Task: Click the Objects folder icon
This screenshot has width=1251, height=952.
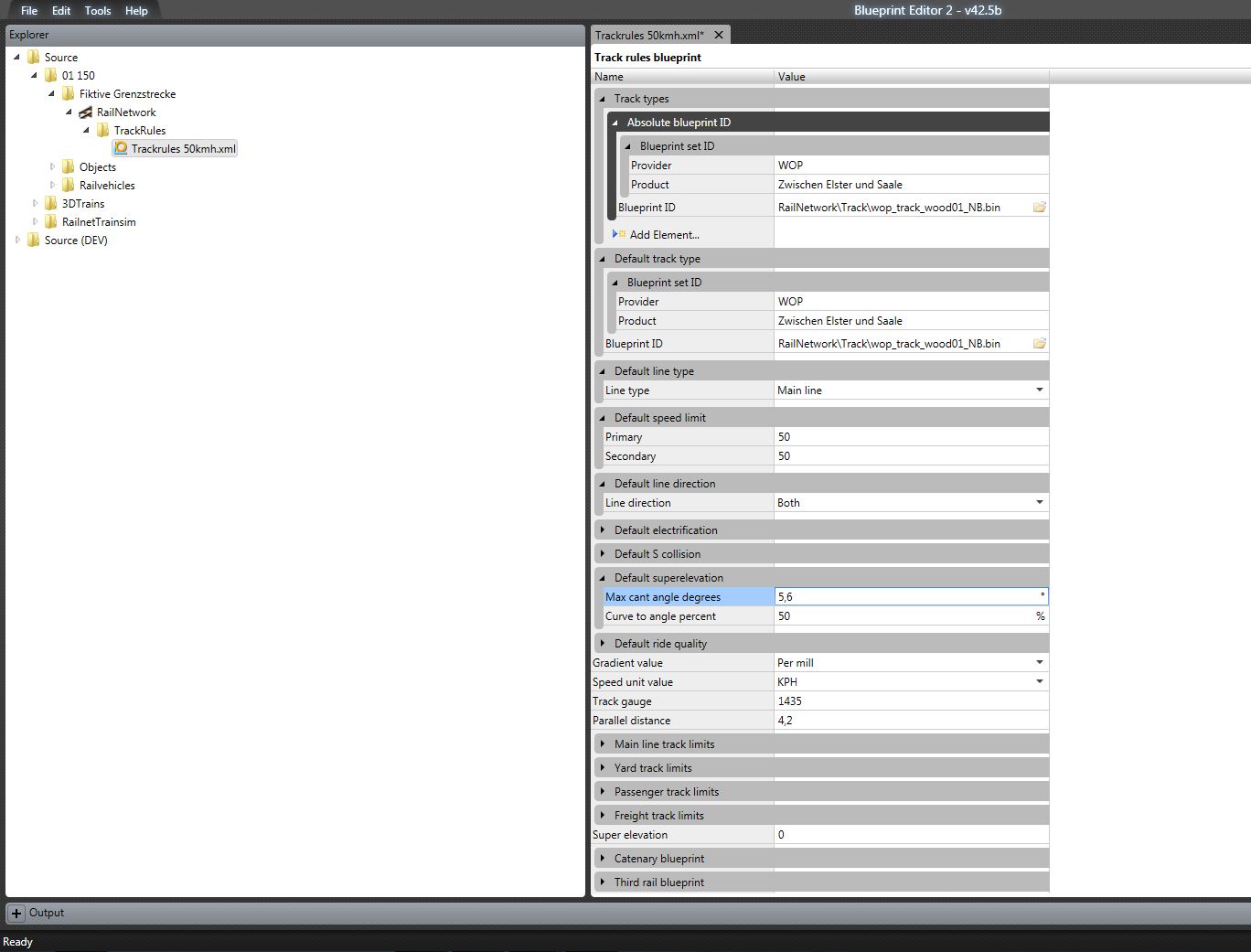Action: coord(69,167)
